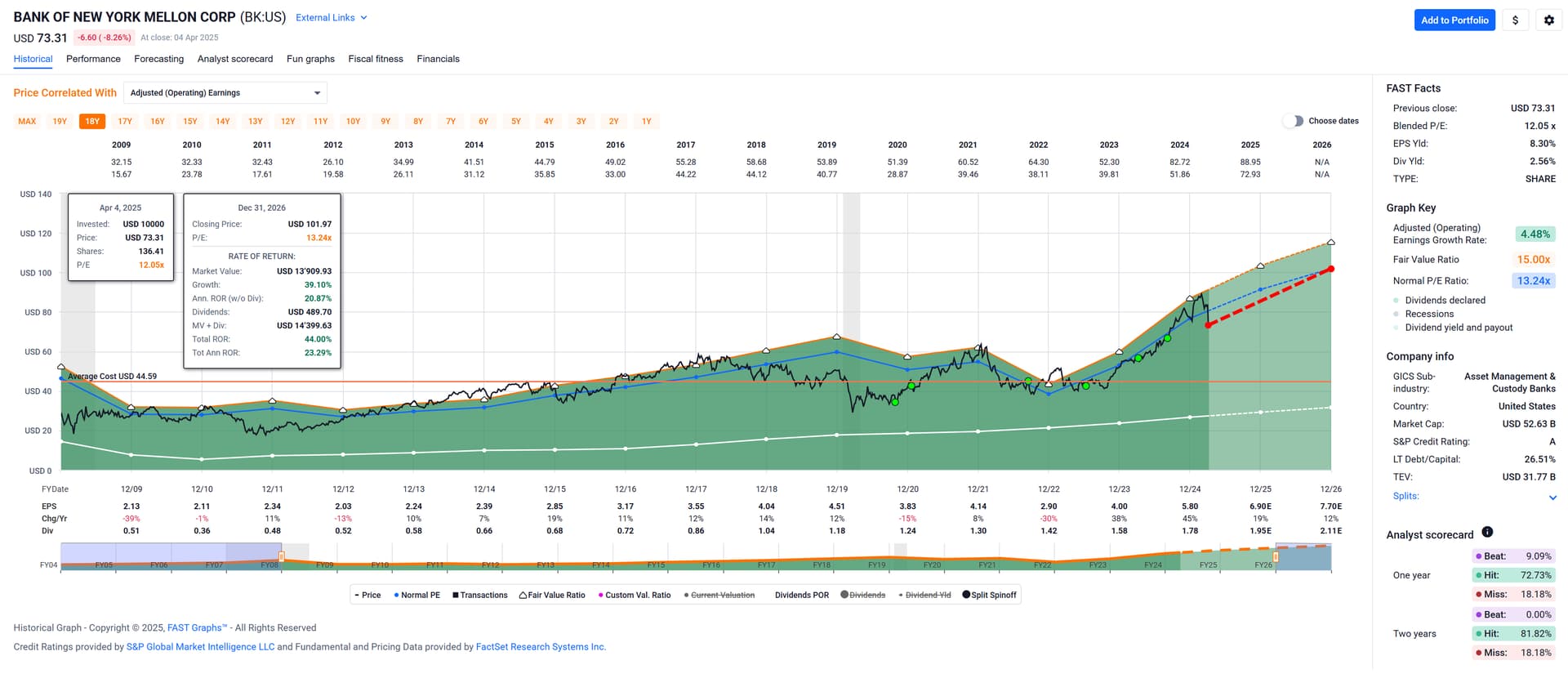Expand the Splits section chevron
1568x674 pixels.
click(x=1552, y=498)
